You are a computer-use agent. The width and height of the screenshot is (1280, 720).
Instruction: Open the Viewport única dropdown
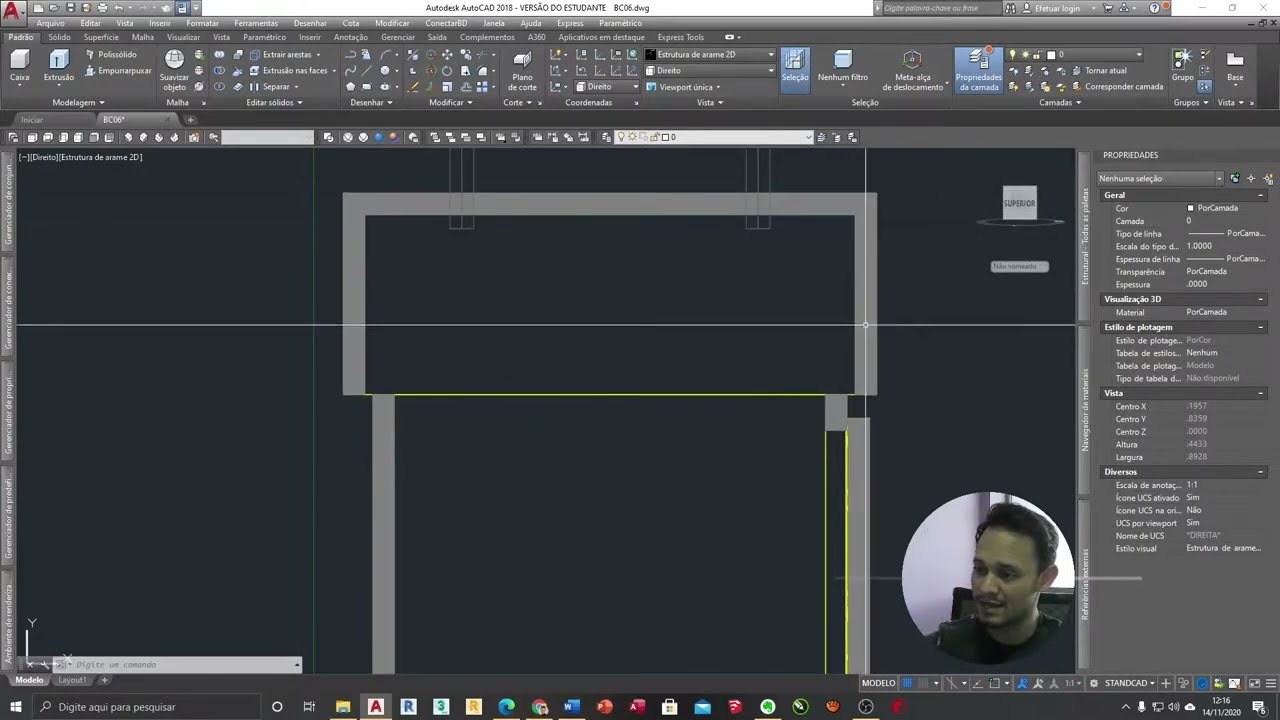[684, 87]
